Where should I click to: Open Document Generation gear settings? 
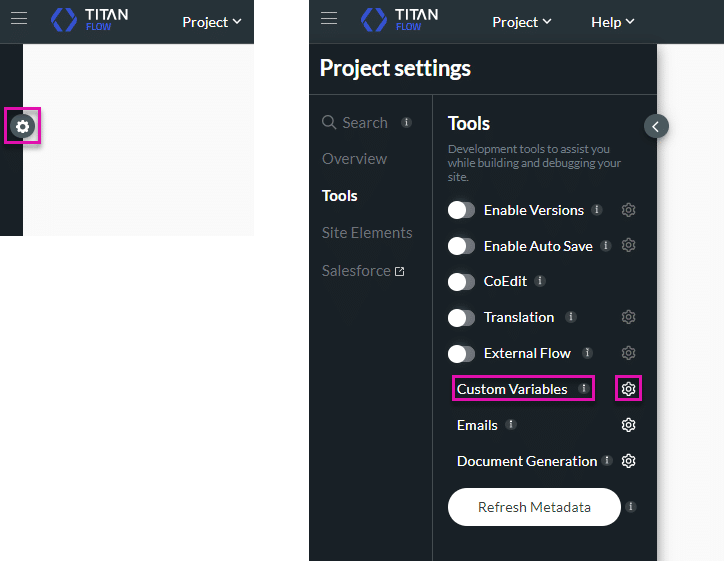click(x=628, y=461)
